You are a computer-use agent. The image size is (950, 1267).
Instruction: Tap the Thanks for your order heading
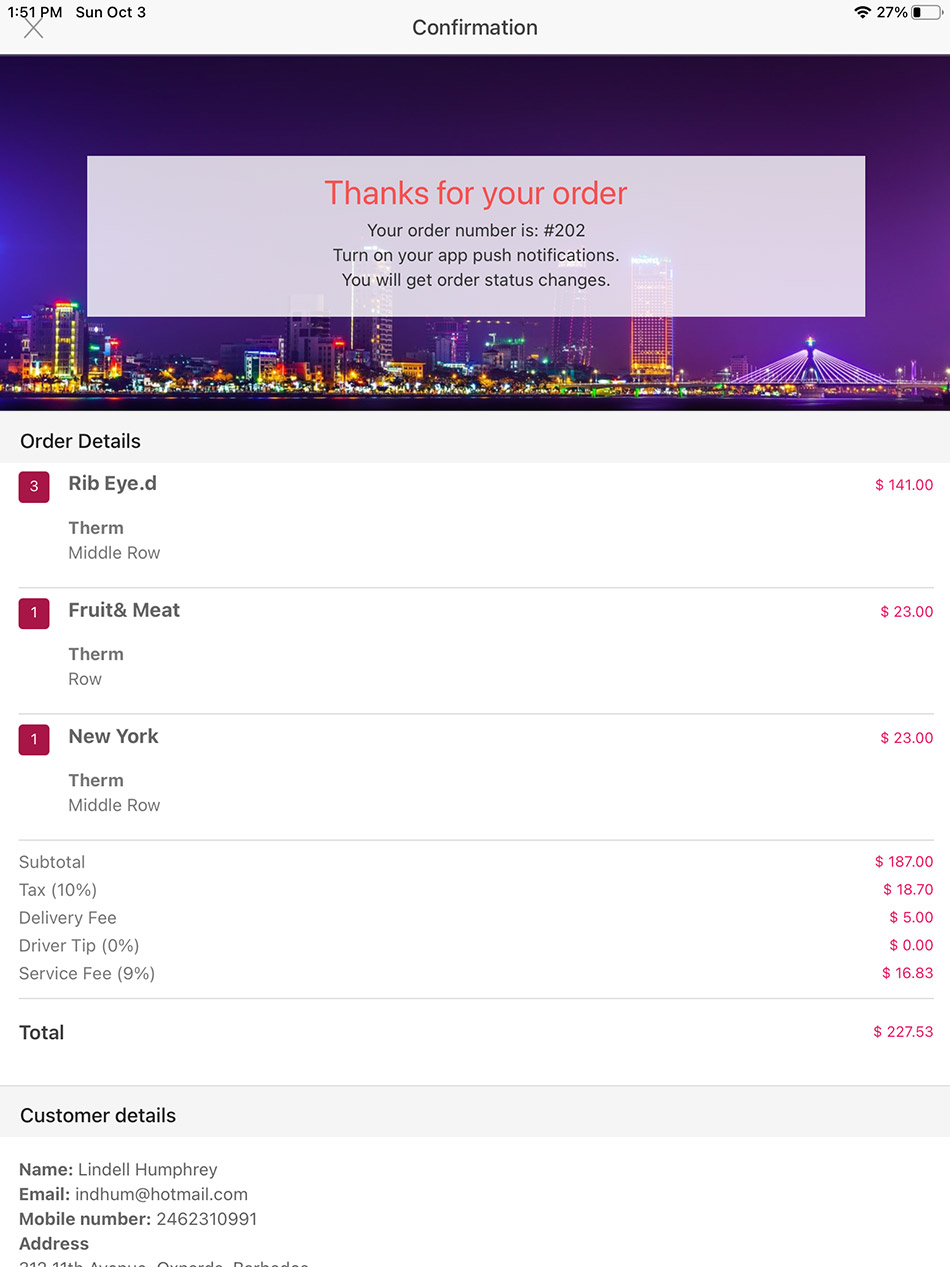(476, 193)
